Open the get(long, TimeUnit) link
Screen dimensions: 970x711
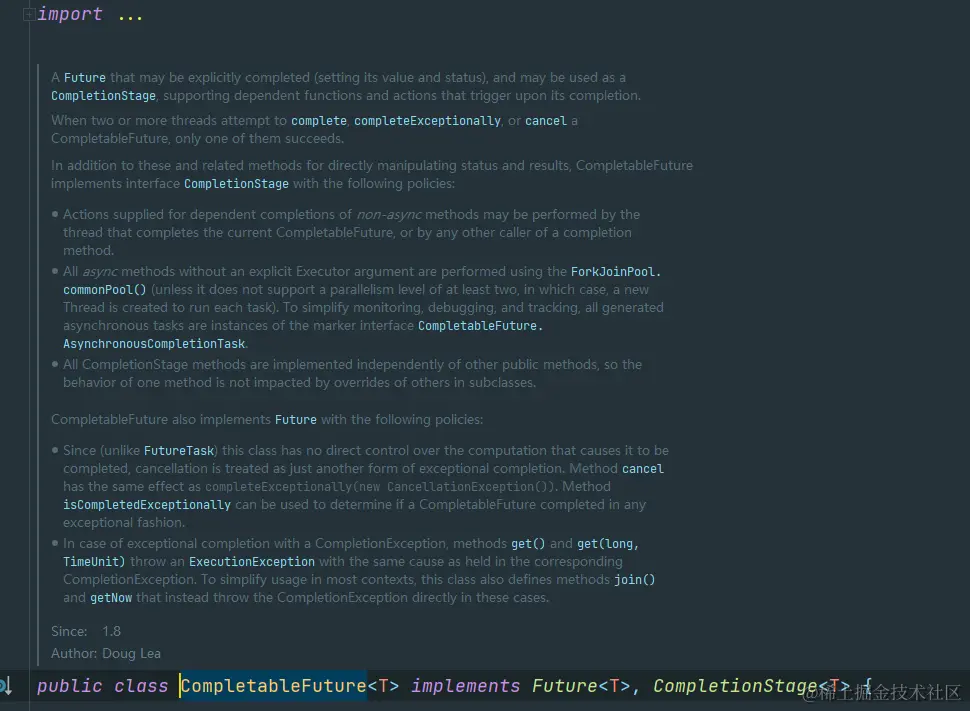tap(607, 543)
